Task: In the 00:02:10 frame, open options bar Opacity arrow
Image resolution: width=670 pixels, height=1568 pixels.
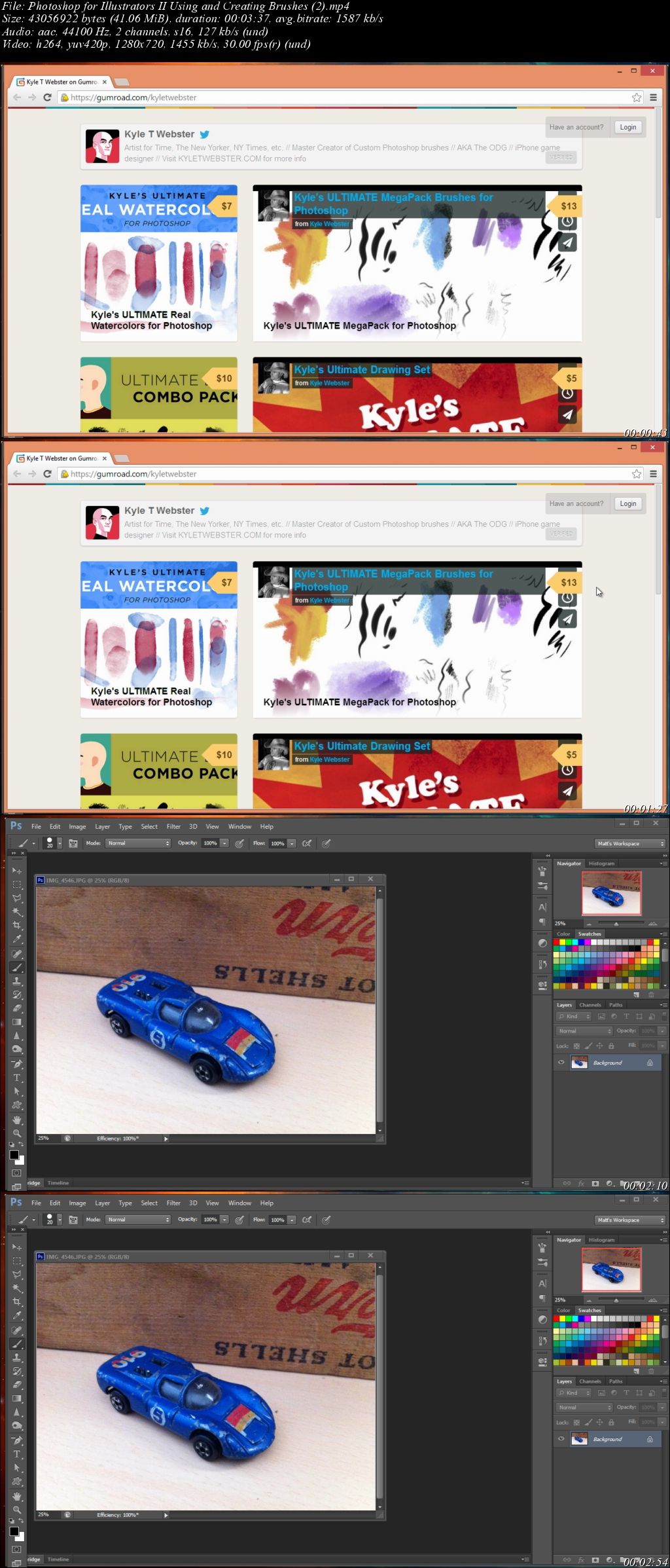Action: point(224,843)
